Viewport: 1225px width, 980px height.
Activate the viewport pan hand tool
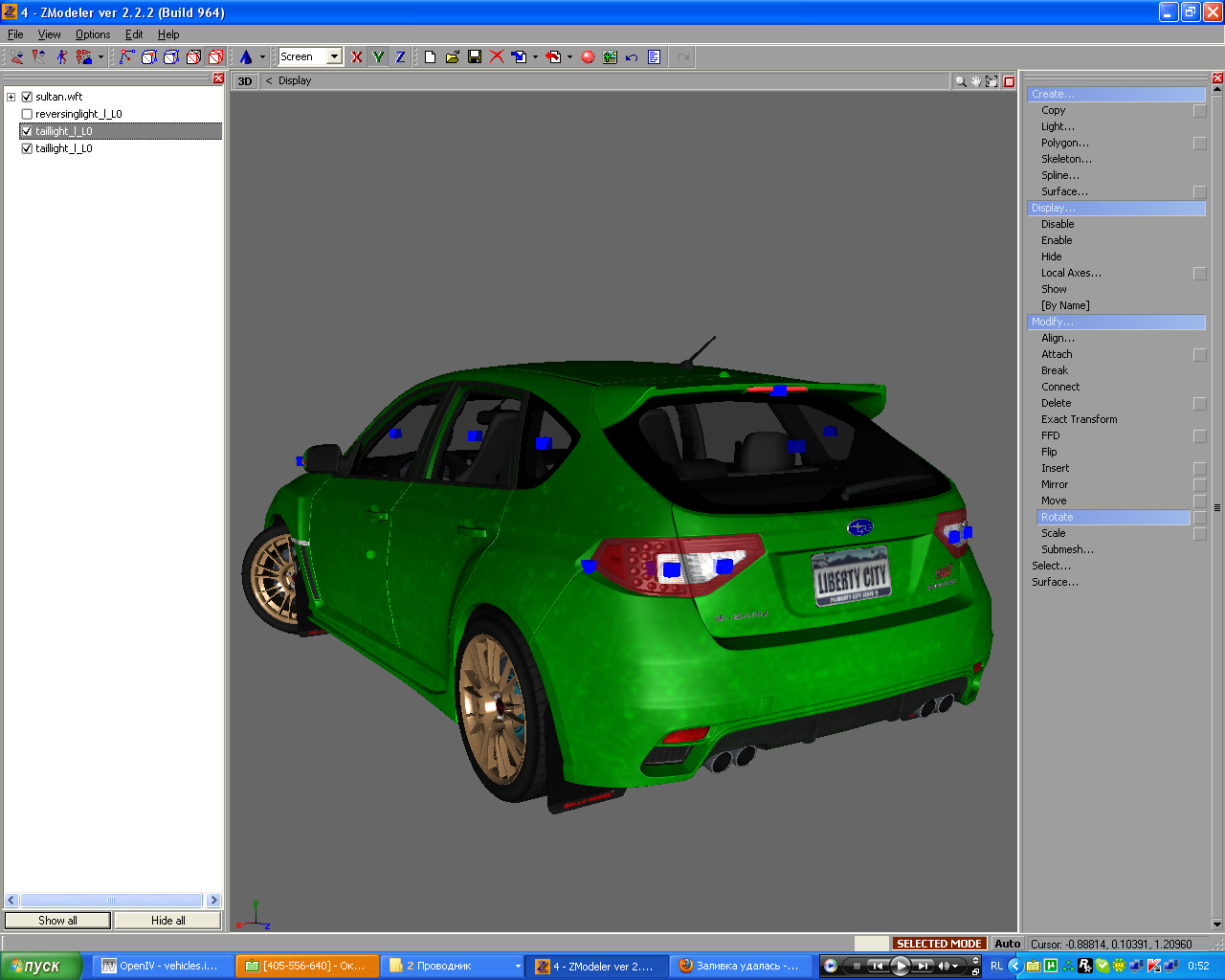975,81
